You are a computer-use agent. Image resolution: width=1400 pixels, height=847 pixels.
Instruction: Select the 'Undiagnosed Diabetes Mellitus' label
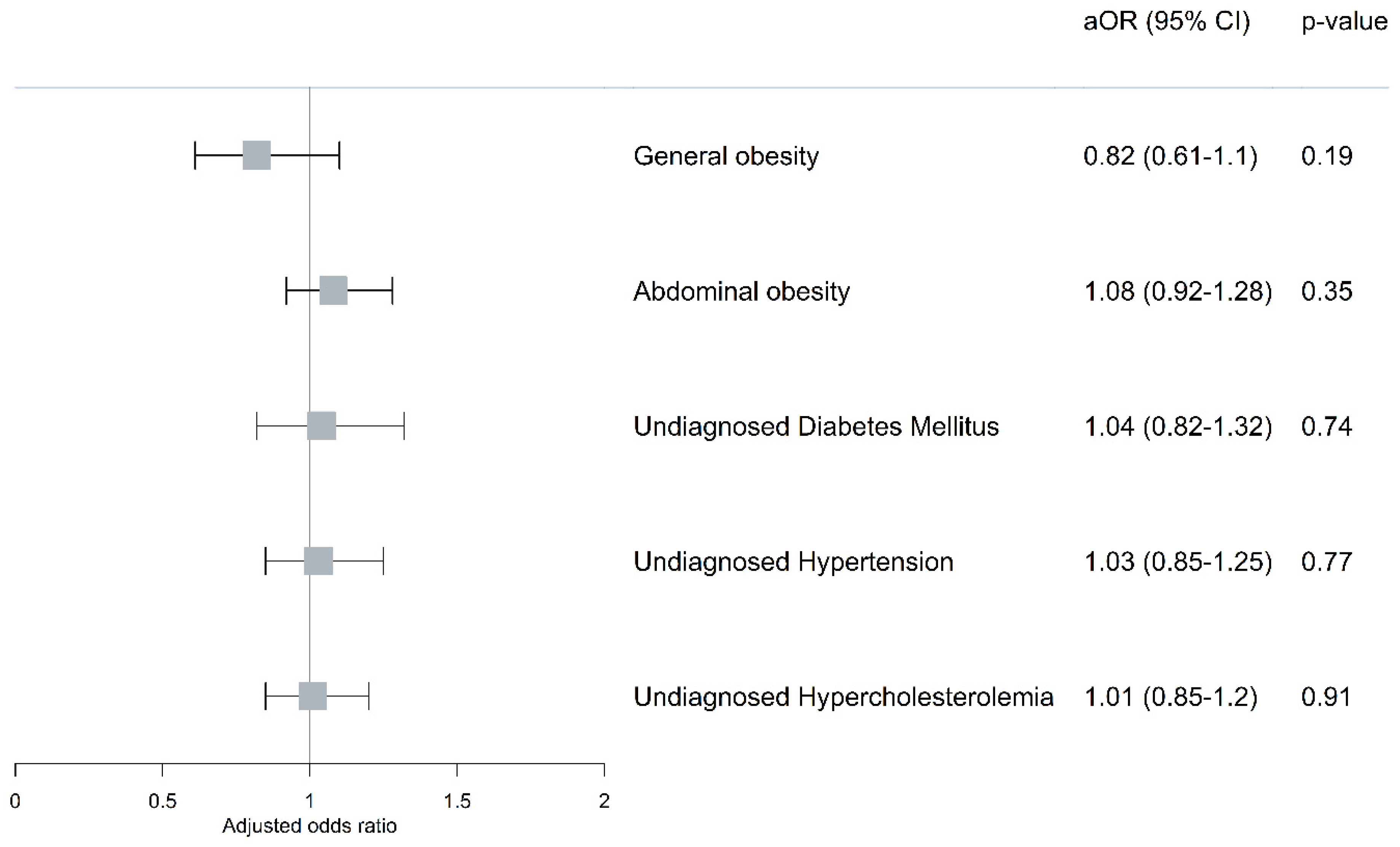(816, 427)
